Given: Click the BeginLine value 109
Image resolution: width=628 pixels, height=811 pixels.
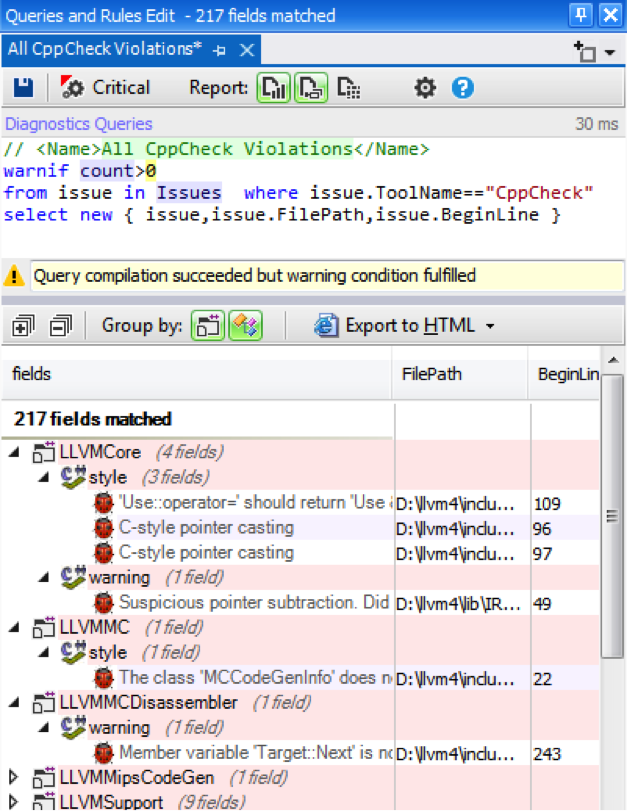Looking at the screenshot, I should pyautogui.click(x=547, y=504).
